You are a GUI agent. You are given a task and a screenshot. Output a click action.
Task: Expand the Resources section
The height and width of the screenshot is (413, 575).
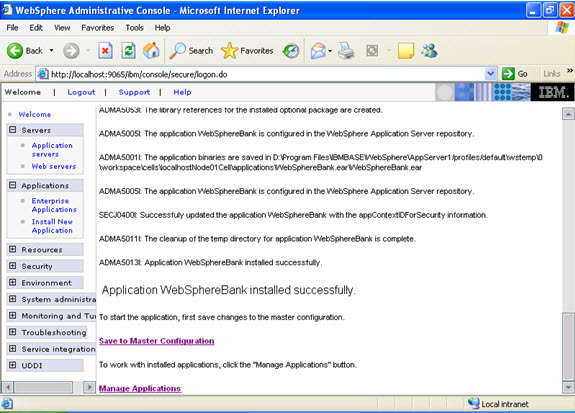click(x=13, y=249)
